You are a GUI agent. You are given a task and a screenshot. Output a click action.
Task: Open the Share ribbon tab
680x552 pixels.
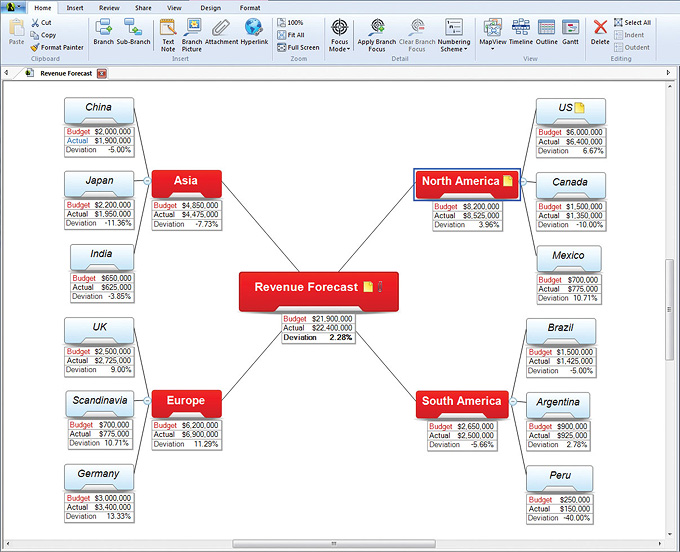[143, 8]
